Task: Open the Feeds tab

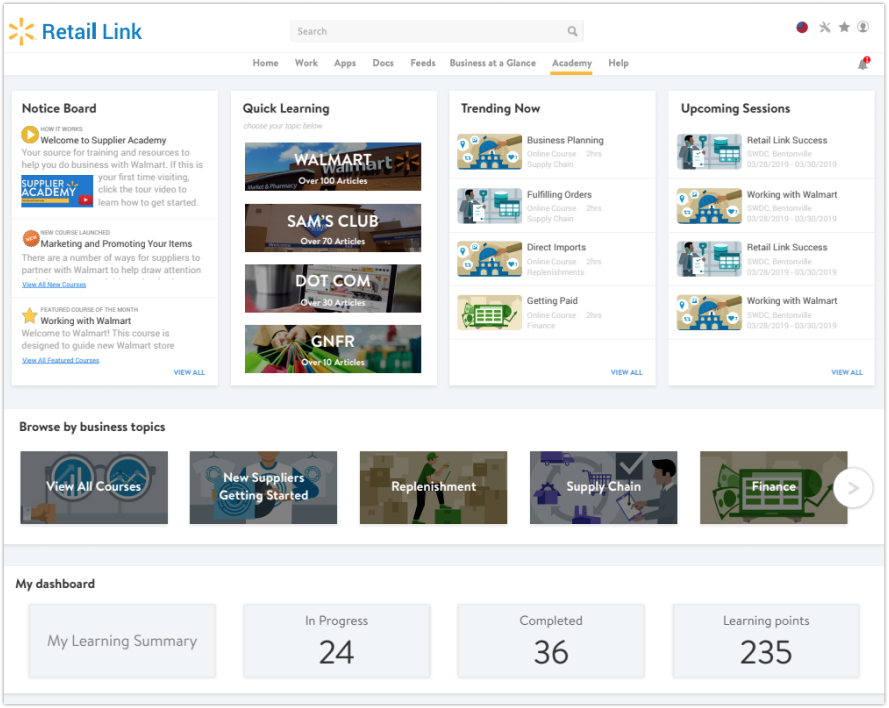Action: (423, 63)
